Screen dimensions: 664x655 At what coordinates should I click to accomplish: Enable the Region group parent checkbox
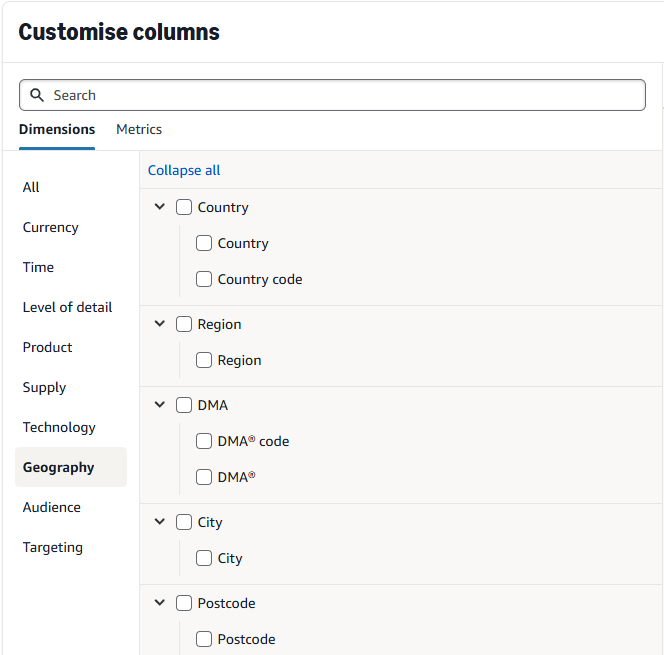point(184,324)
